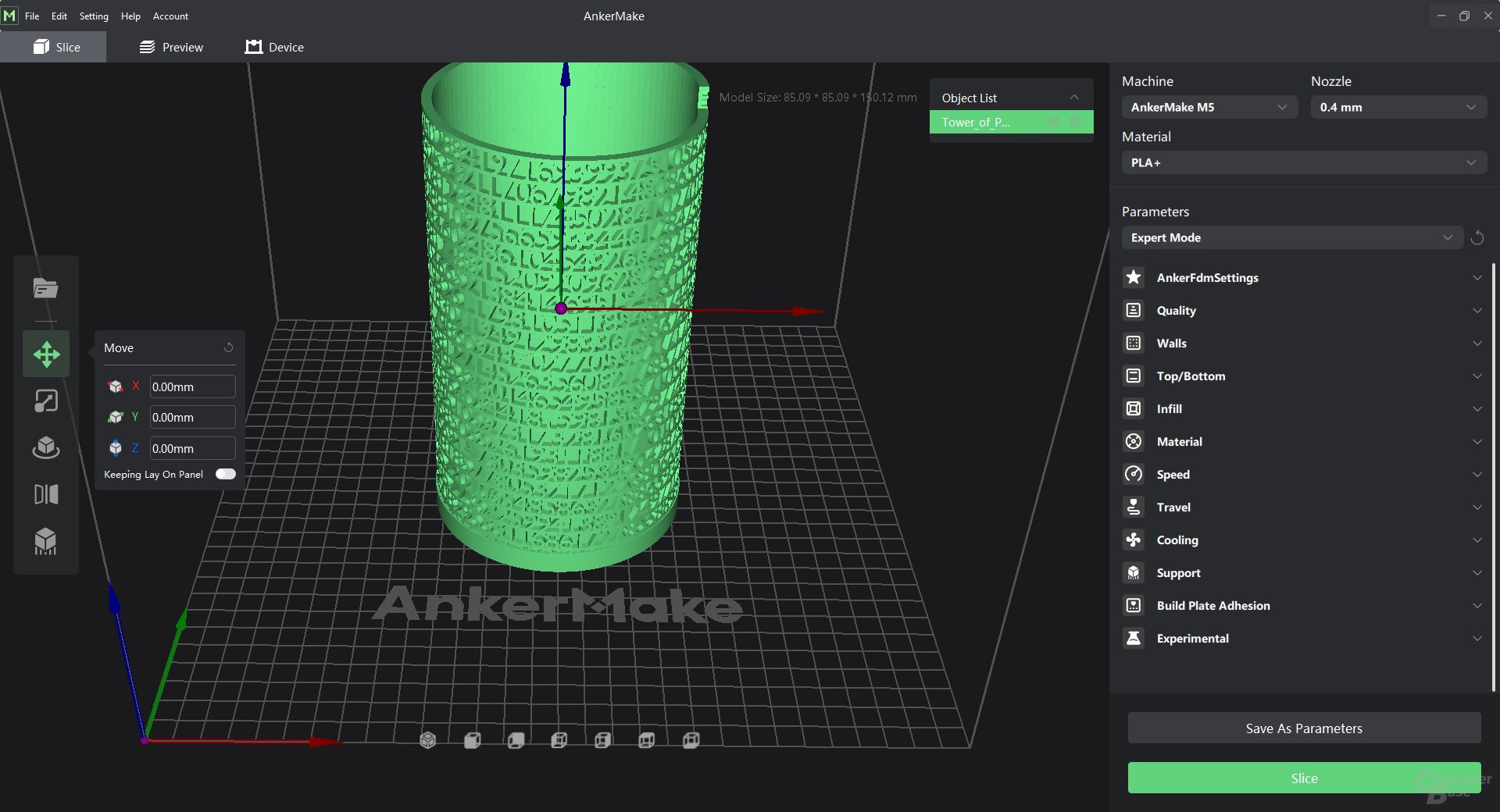Toggle the Keeping Lay On Panel switch
The width and height of the screenshot is (1500, 812).
click(225, 474)
